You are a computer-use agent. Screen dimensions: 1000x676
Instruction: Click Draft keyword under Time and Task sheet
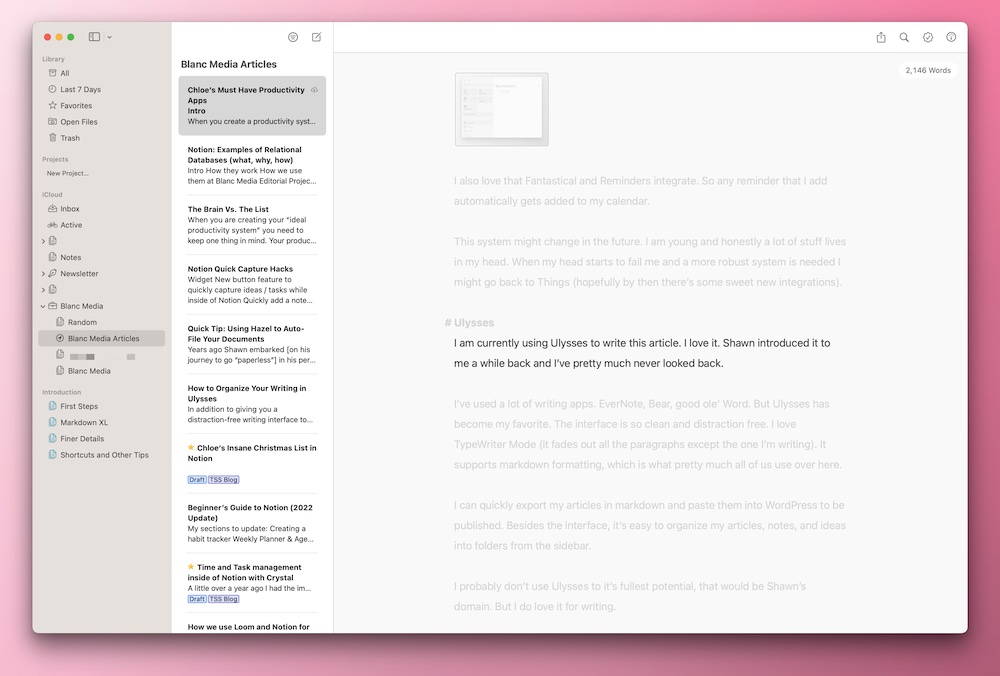197,599
